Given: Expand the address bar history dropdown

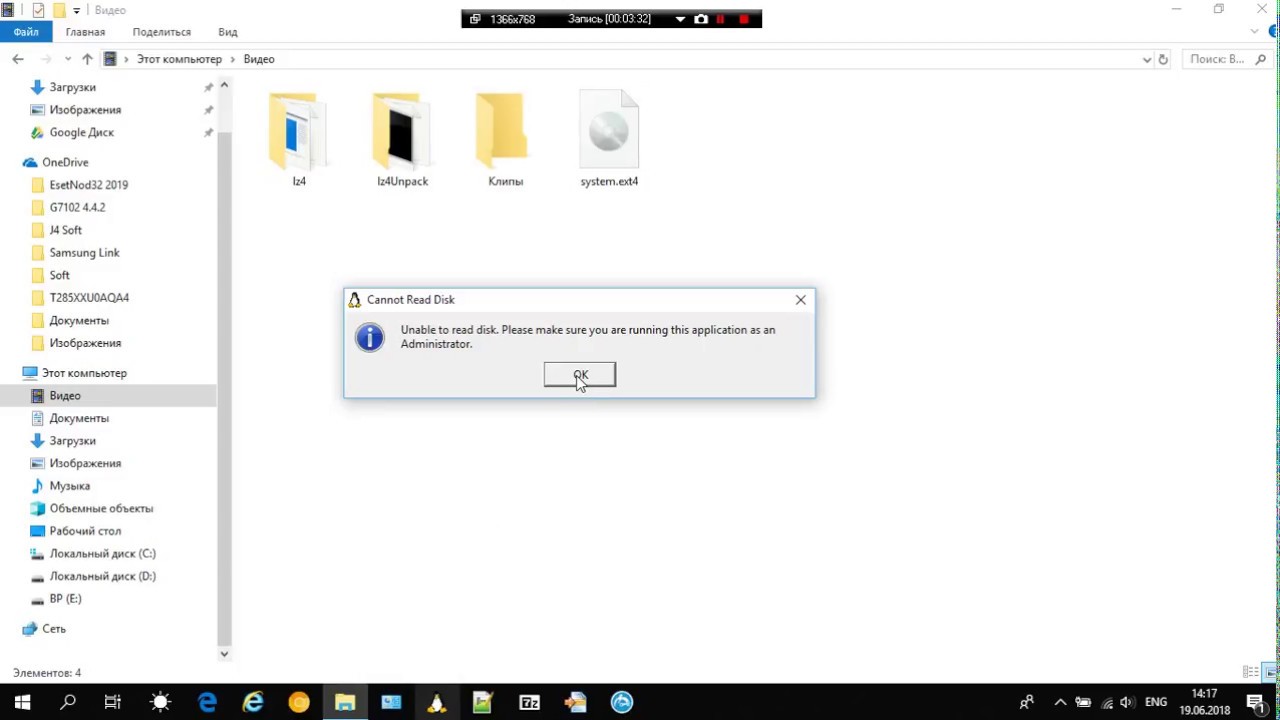Looking at the screenshot, I should (1147, 59).
